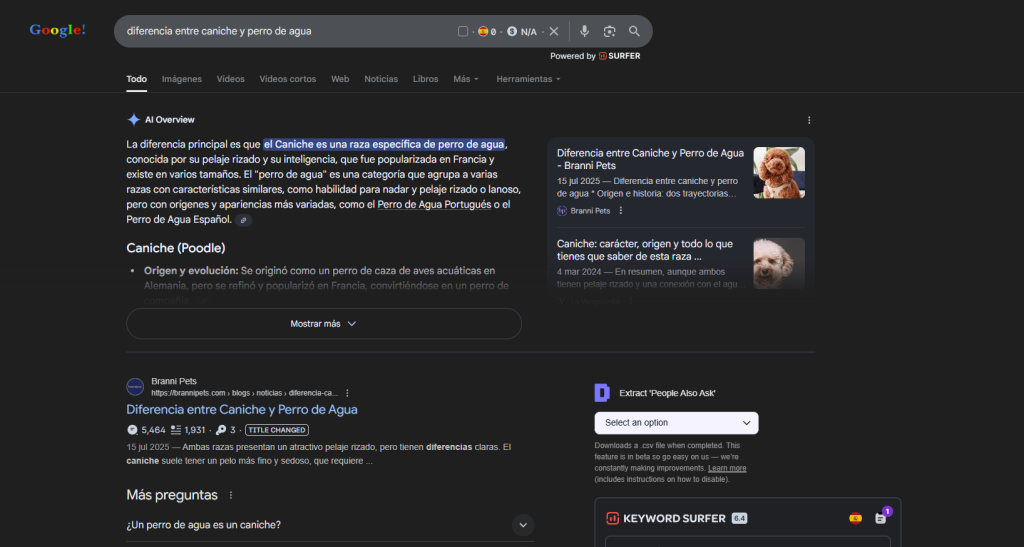
Task: Open the Caniche: carácter, origen source card
Action: click(645, 250)
